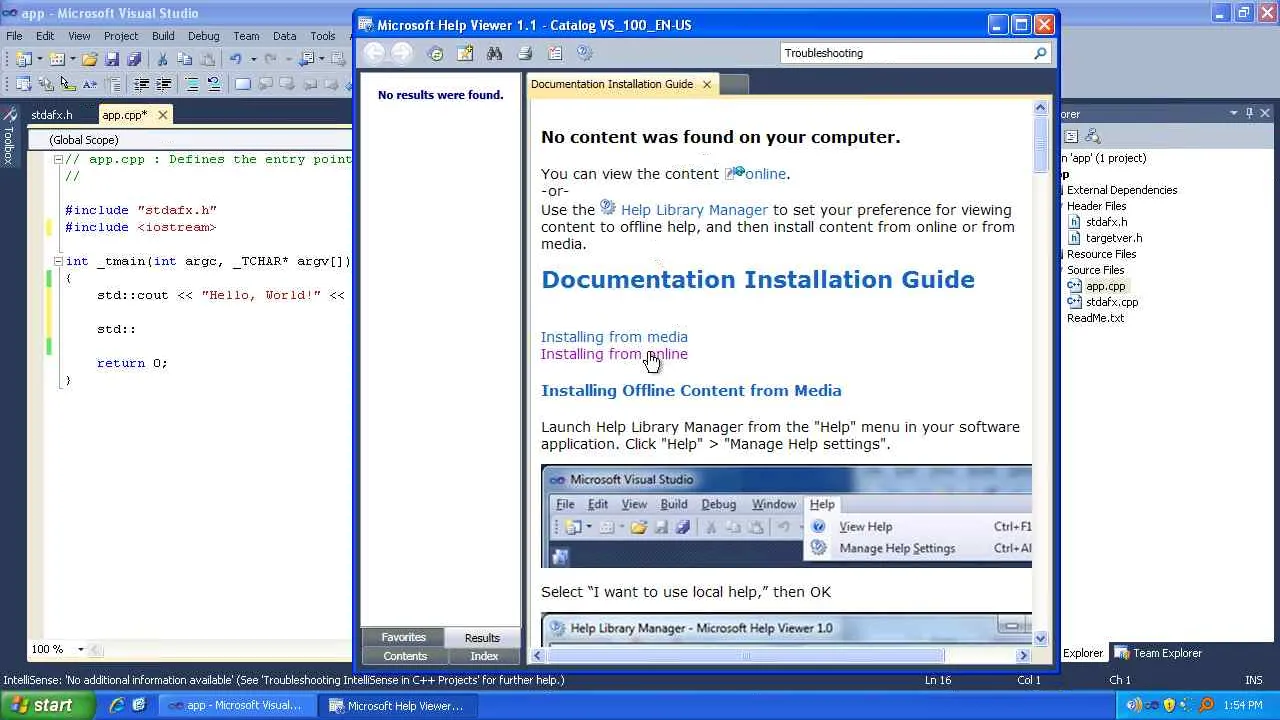The width and height of the screenshot is (1280, 720).
Task: Click the Help Viewer horizontal scrollbar thumb
Action: (x=745, y=656)
